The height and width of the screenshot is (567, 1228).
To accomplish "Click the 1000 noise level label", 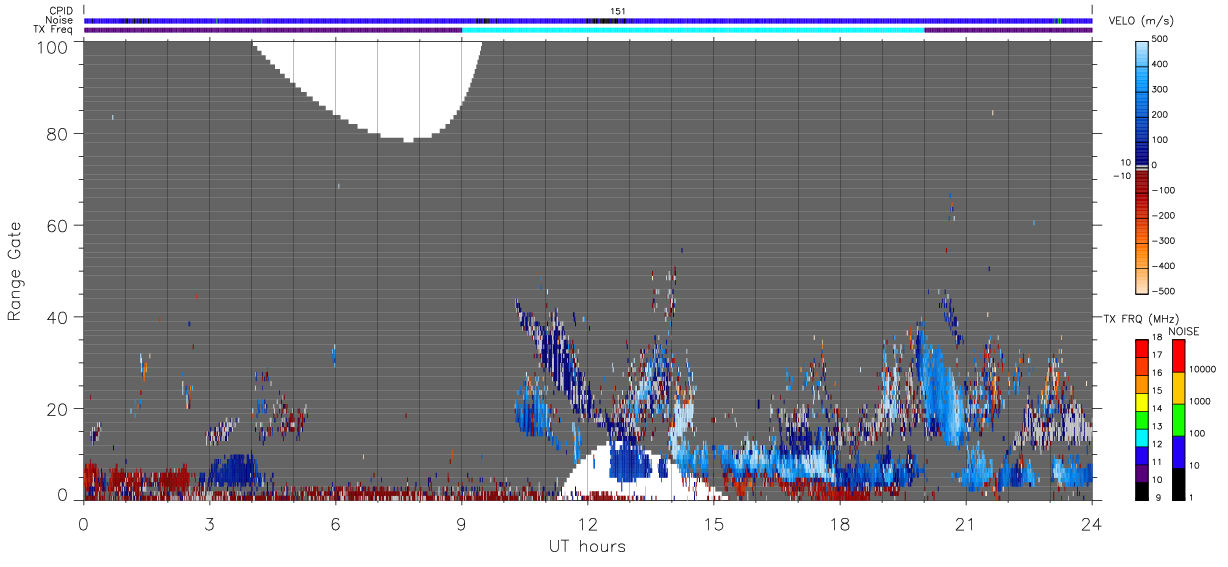I will [x=1201, y=401].
